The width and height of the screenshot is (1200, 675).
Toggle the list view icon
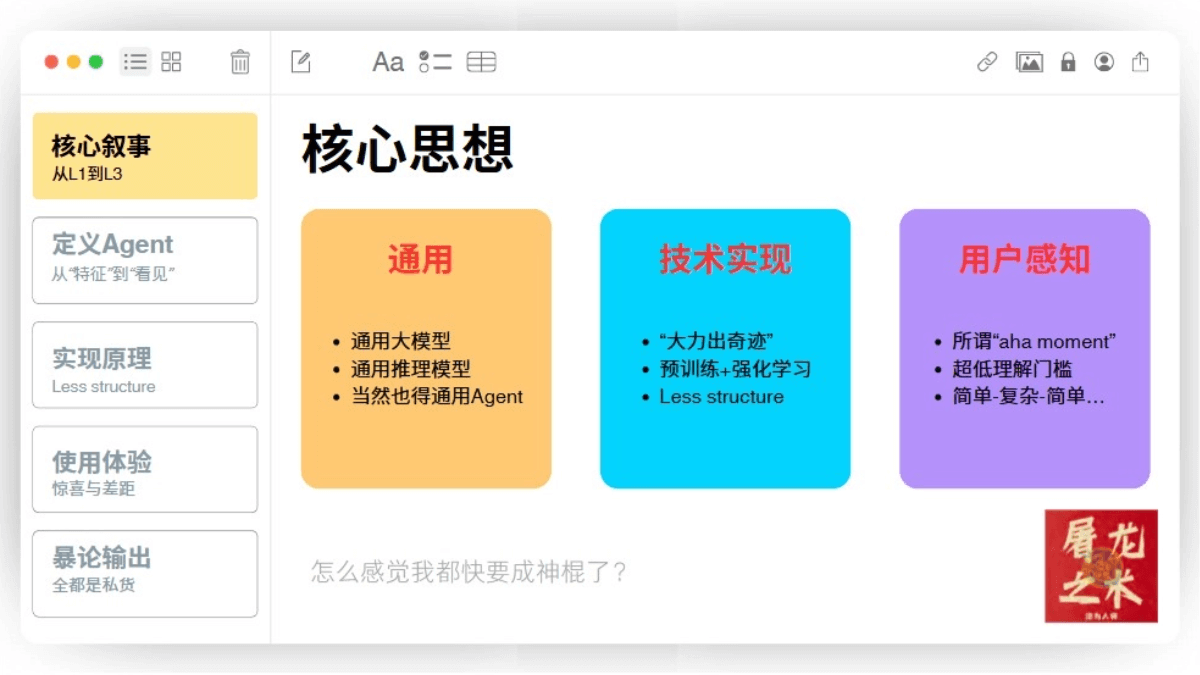click(x=135, y=61)
